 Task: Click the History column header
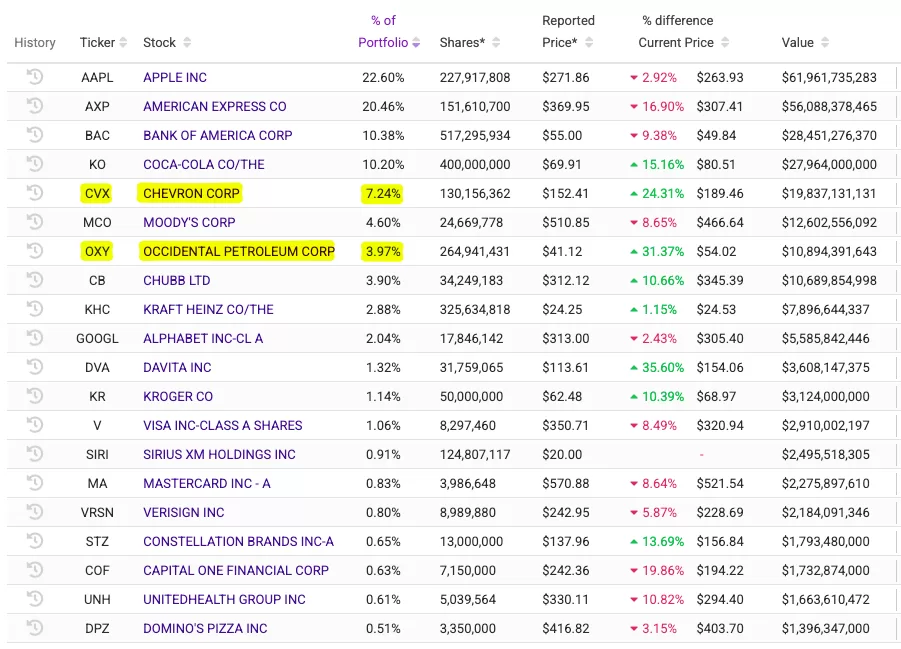tap(35, 43)
